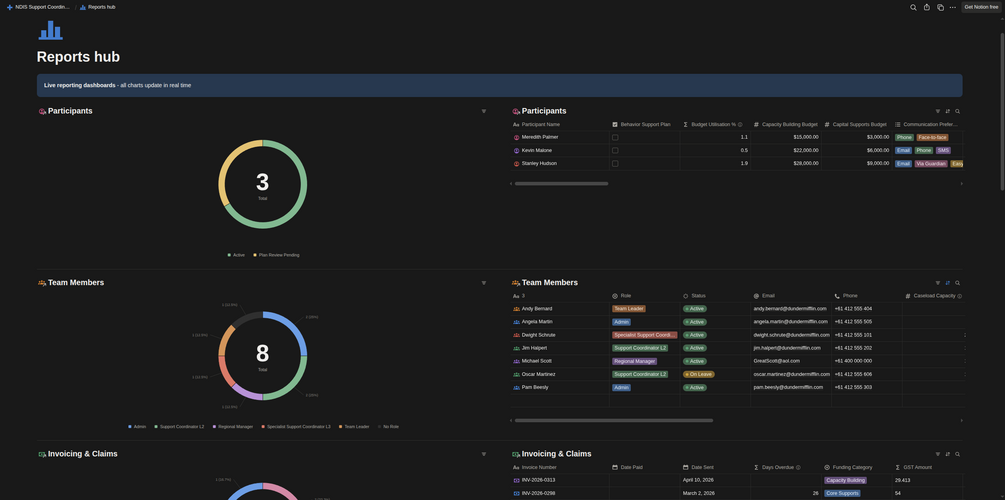Open the Funding Category column header menu
The image size is (1005, 500).
856,467
